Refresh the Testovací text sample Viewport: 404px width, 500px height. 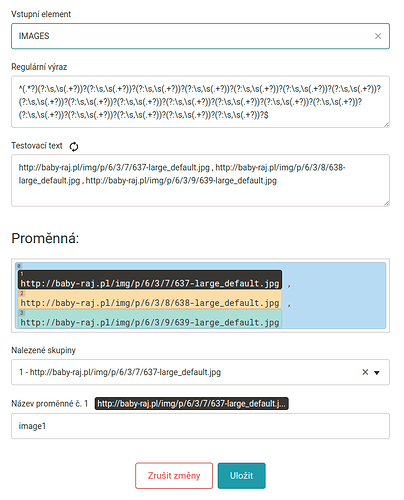(74, 146)
